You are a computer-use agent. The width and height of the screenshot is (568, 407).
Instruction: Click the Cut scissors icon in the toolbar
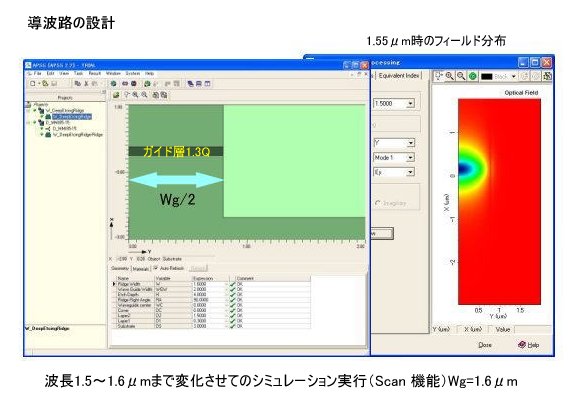[x=86, y=84]
